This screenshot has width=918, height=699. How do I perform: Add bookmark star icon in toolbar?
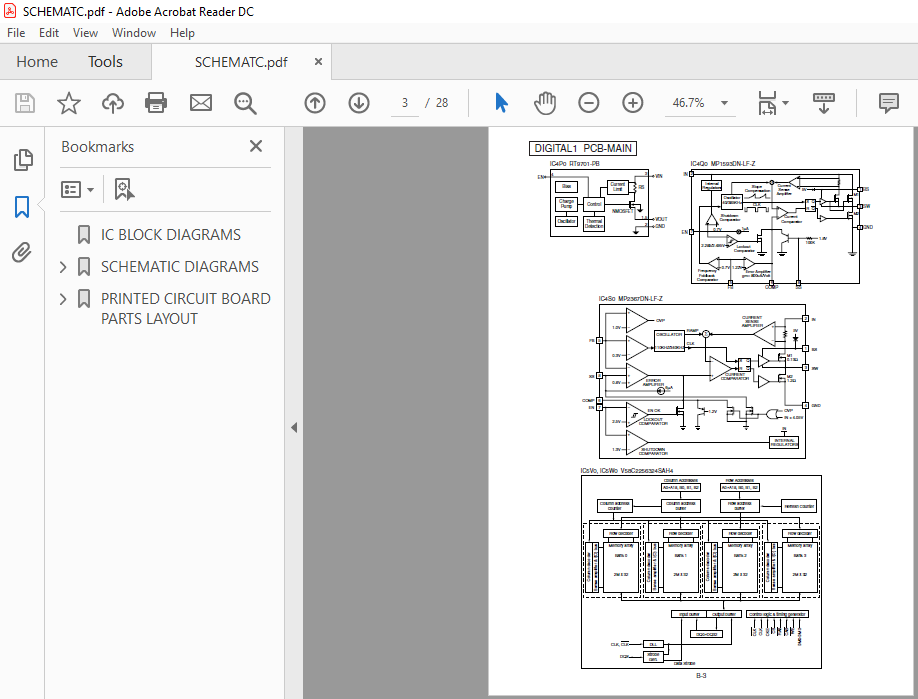(x=68, y=103)
